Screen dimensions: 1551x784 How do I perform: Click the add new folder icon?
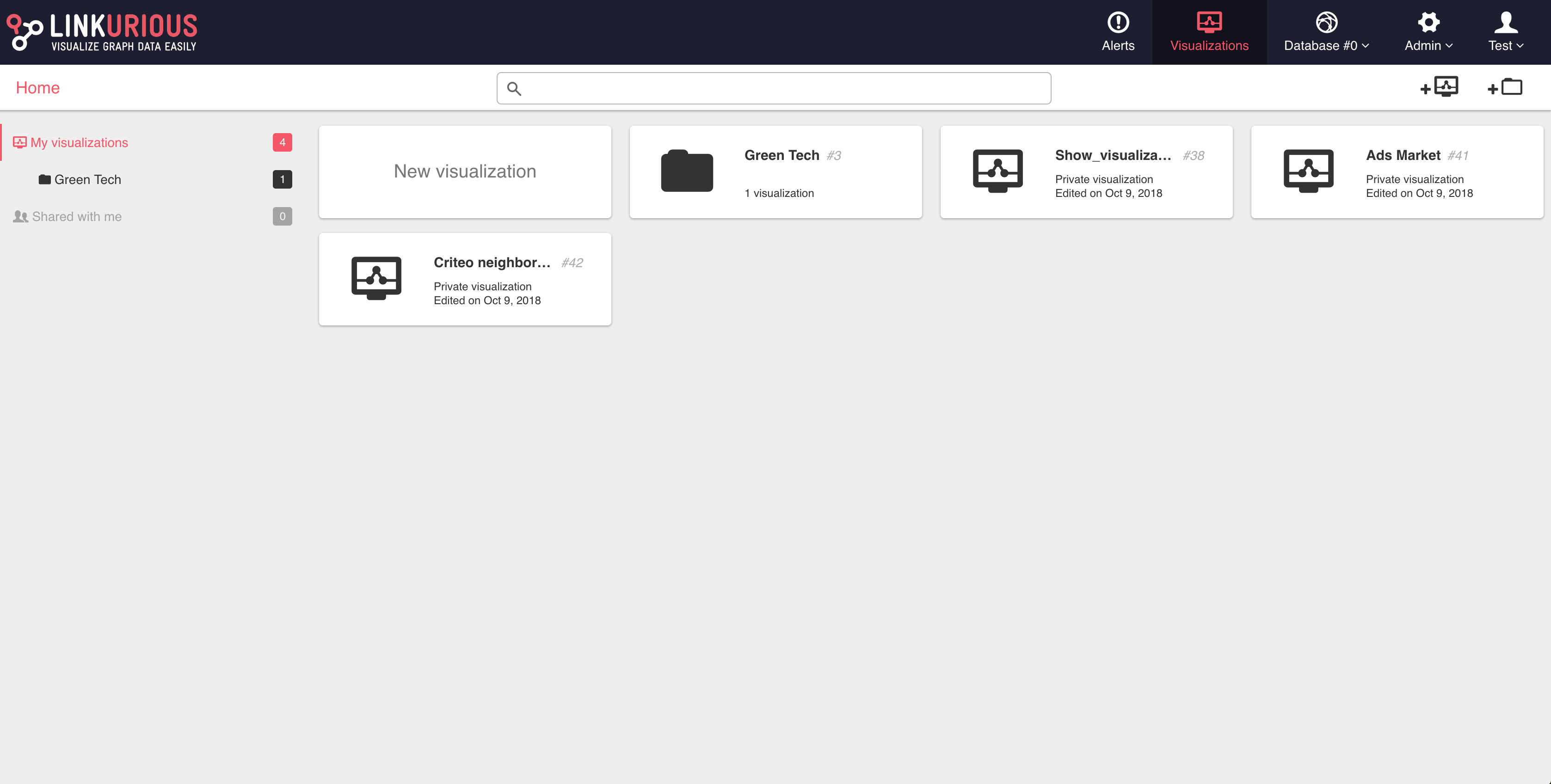click(1505, 88)
